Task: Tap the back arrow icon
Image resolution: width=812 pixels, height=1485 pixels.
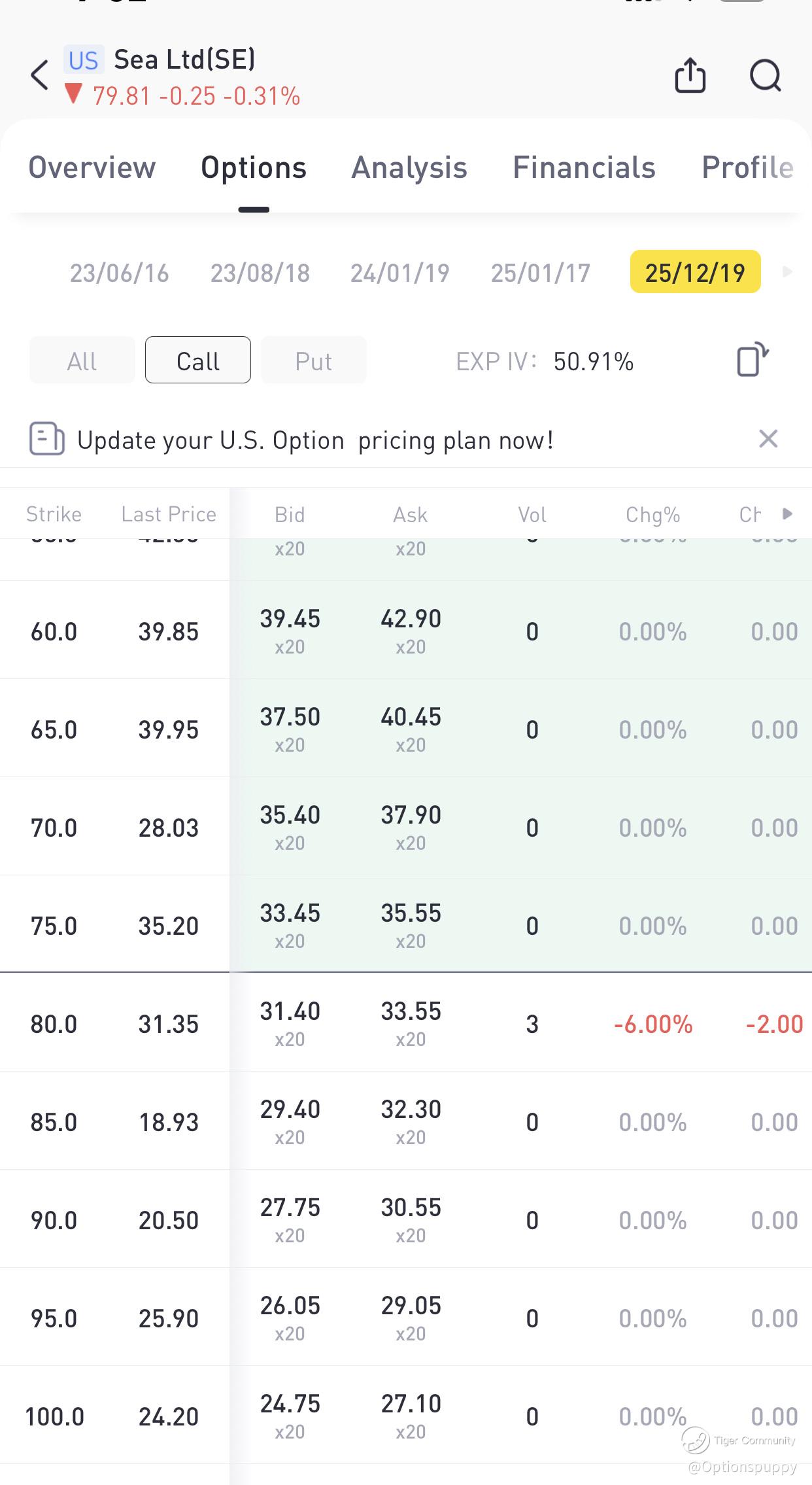Action: 40,75
